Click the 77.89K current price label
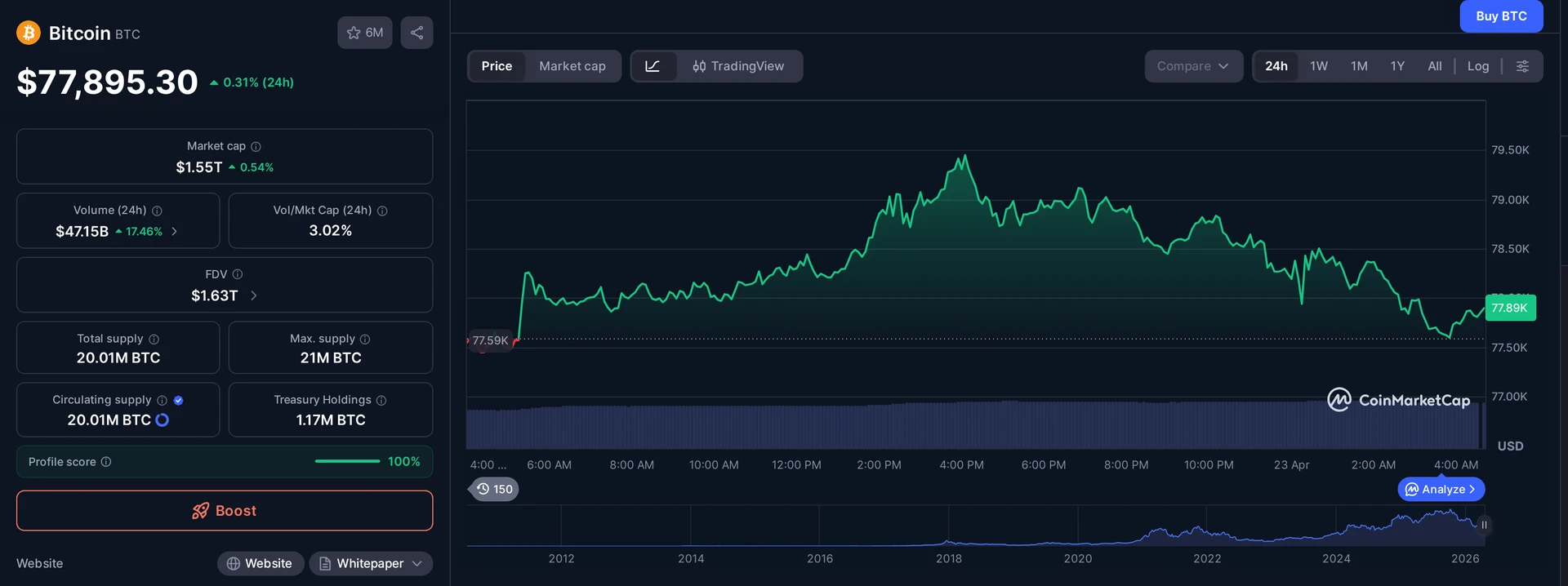 coord(1510,308)
